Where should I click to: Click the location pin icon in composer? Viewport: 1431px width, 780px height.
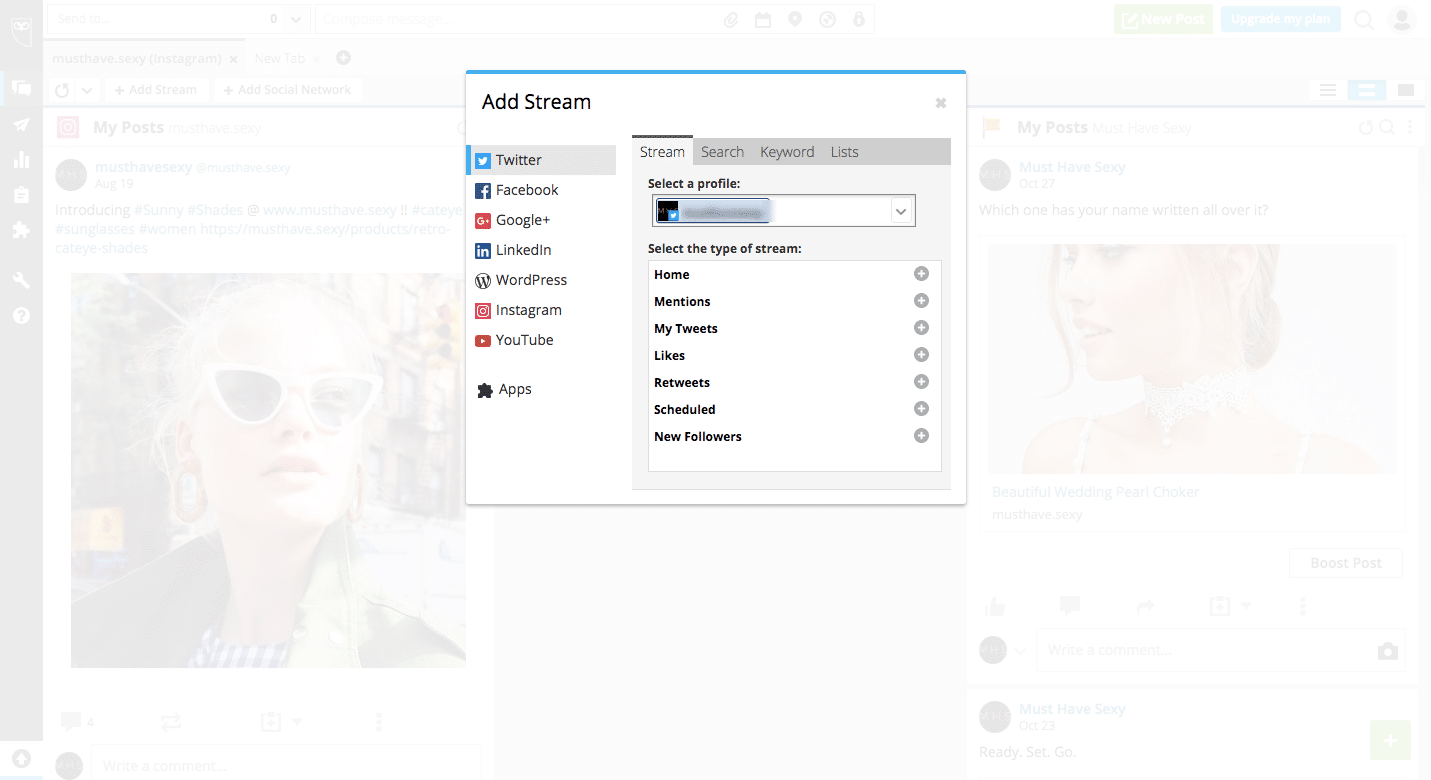pyautogui.click(x=795, y=20)
